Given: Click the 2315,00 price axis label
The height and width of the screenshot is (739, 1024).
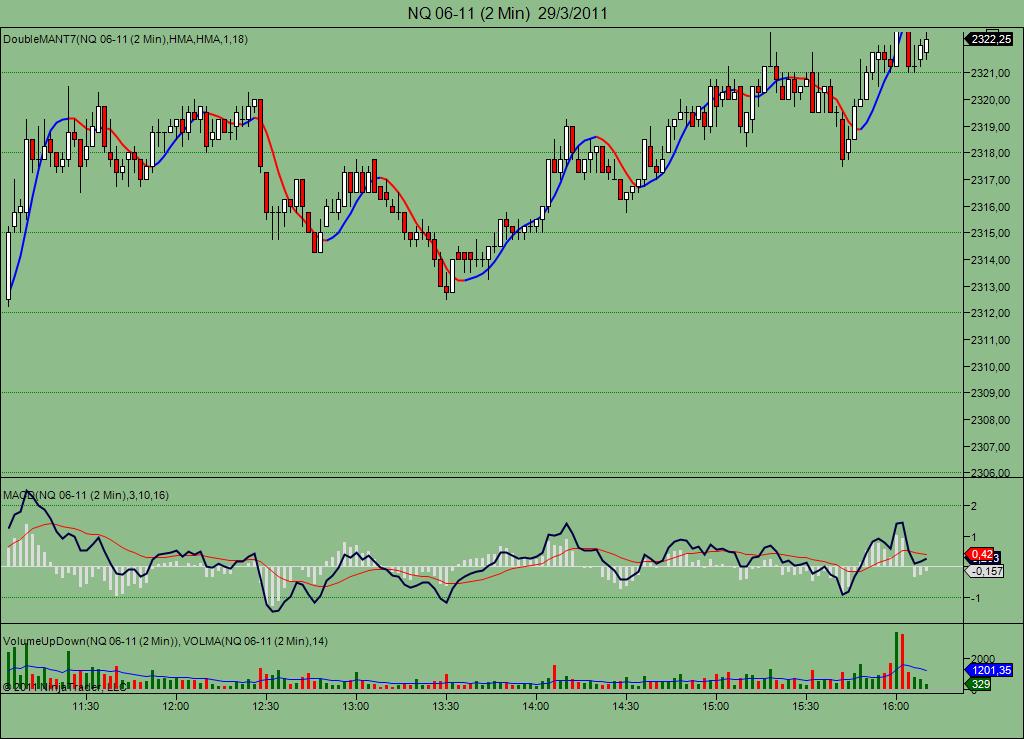Looking at the screenshot, I should click(x=991, y=233).
